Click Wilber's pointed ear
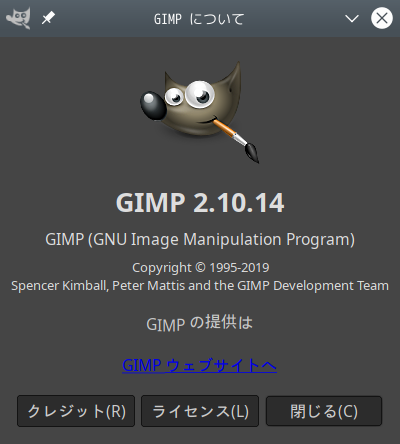 [232, 80]
